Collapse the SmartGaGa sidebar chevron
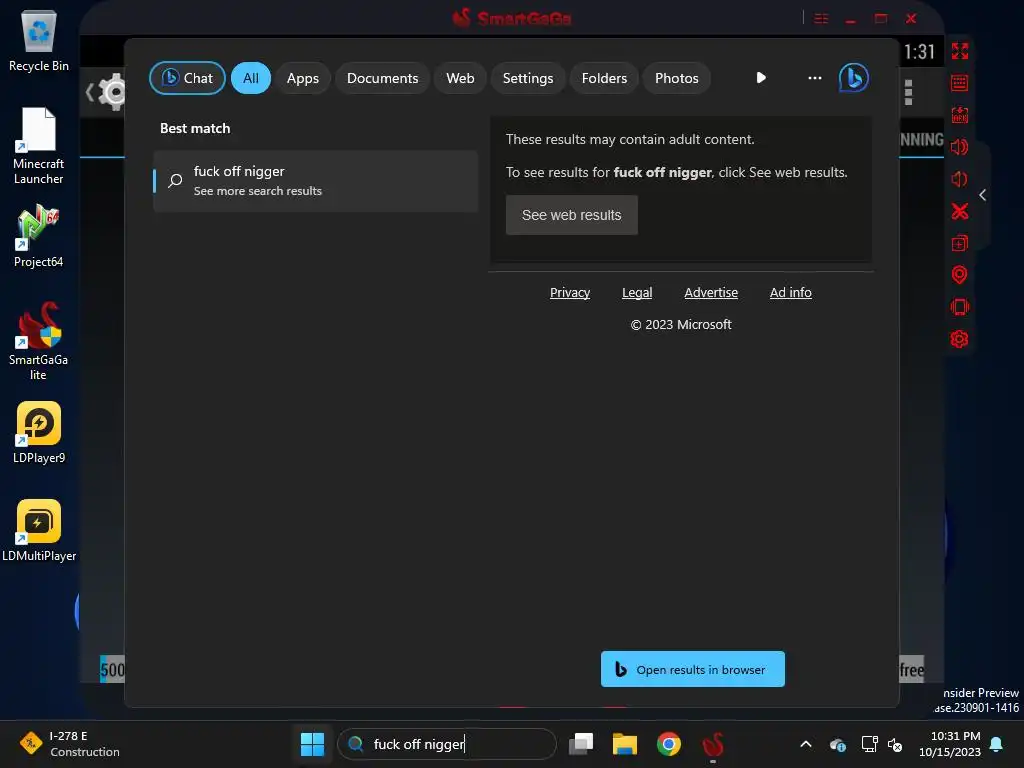This screenshot has width=1024, height=768. click(982, 195)
